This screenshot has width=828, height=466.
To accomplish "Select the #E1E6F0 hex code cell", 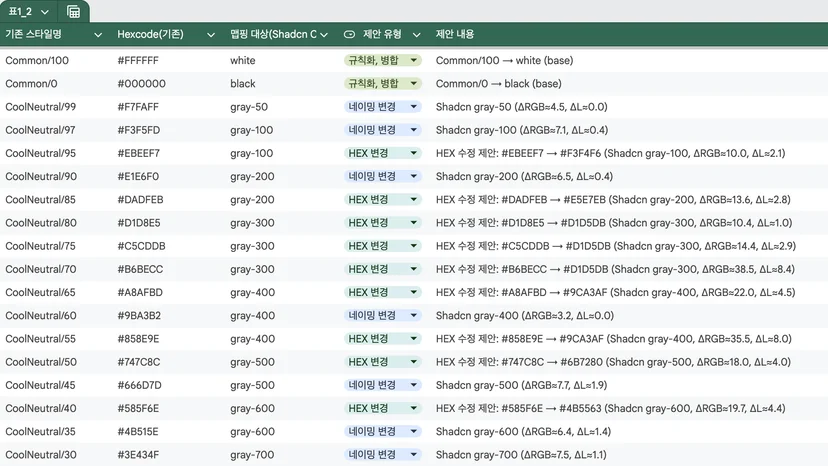I will (x=138, y=177).
